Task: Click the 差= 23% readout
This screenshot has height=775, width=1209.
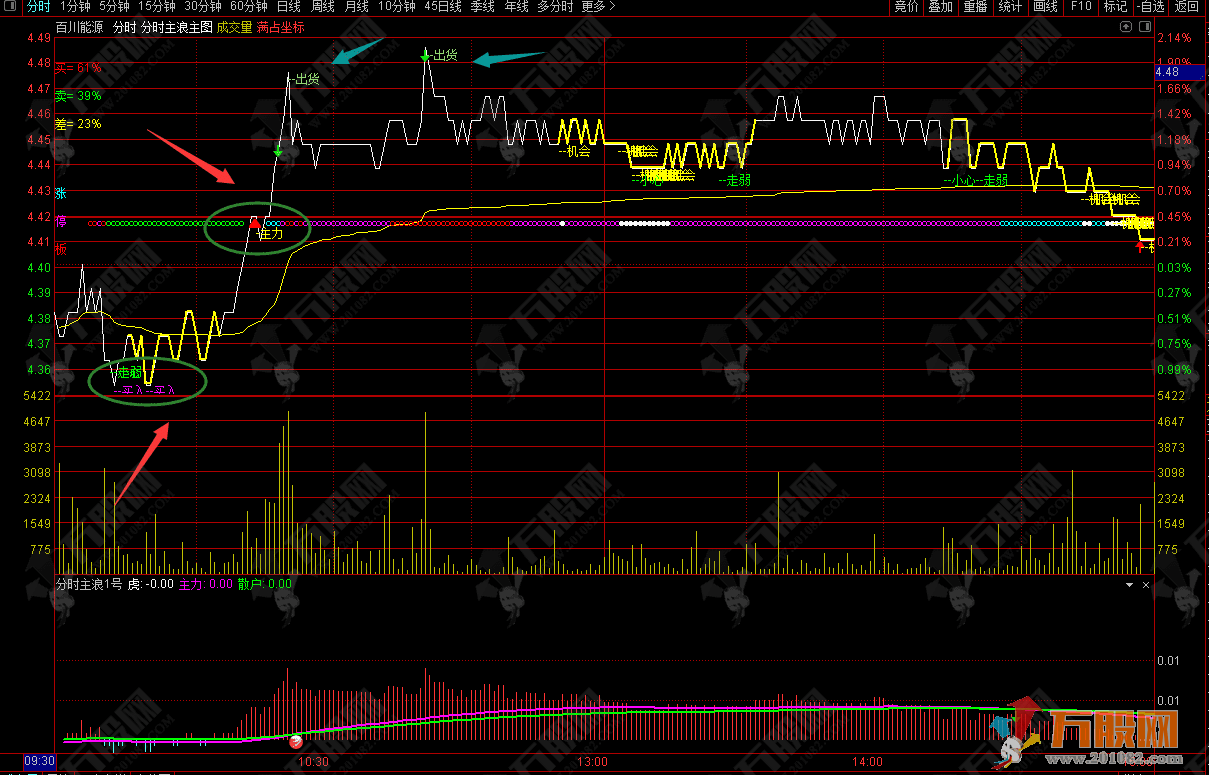Action: (x=78, y=124)
